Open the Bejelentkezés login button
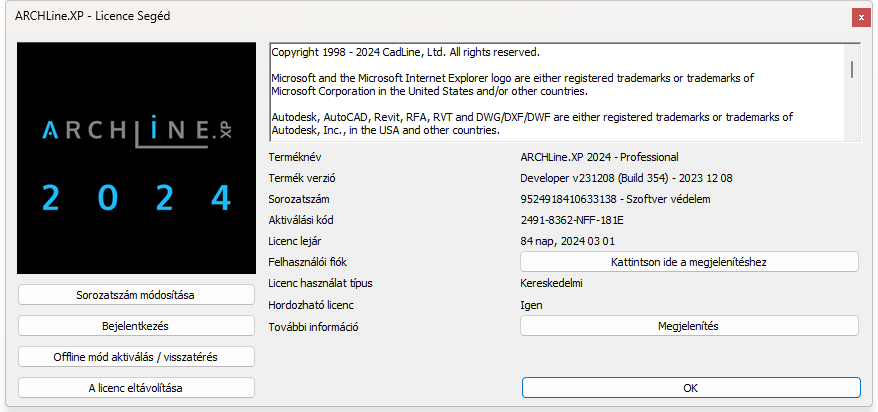The height and width of the screenshot is (412, 878). click(136, 325)
